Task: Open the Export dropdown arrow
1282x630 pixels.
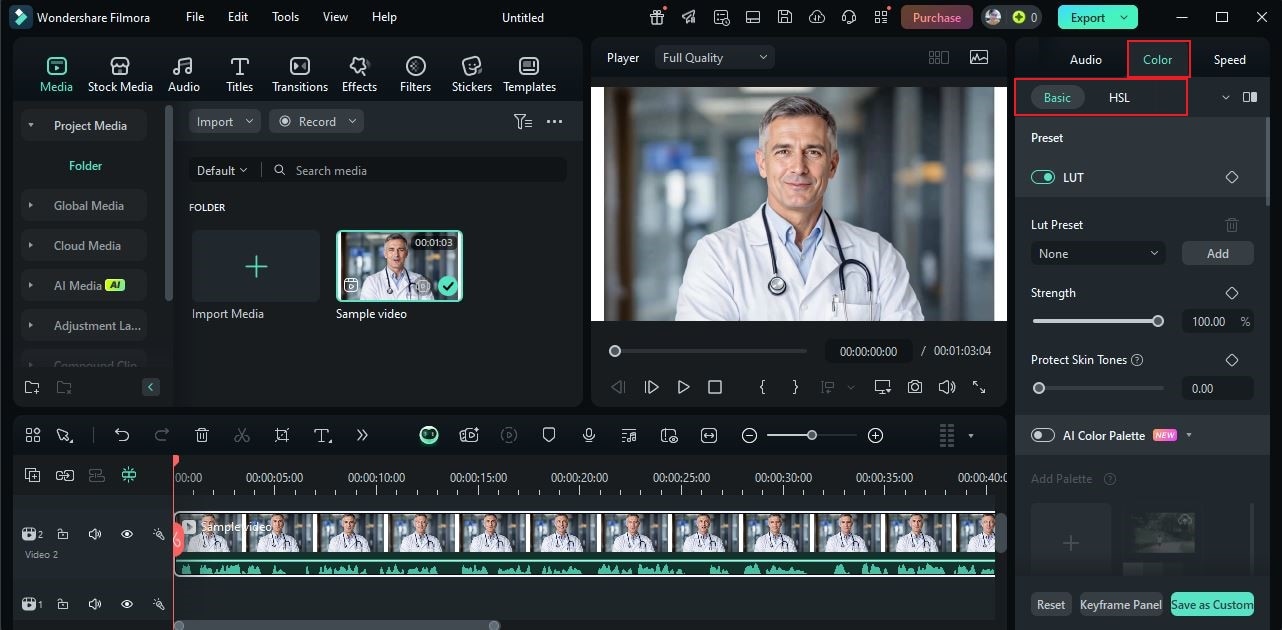Action: point(1125,17)
